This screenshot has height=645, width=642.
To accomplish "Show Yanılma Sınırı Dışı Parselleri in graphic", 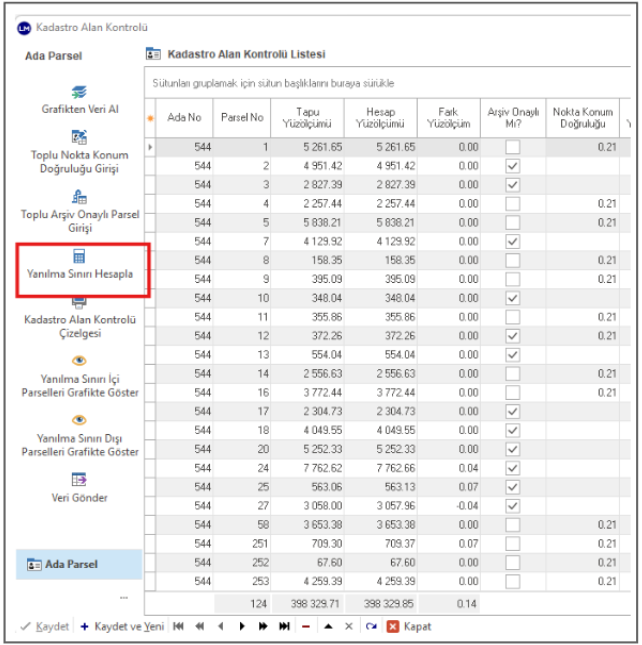I will click(80, 420).
